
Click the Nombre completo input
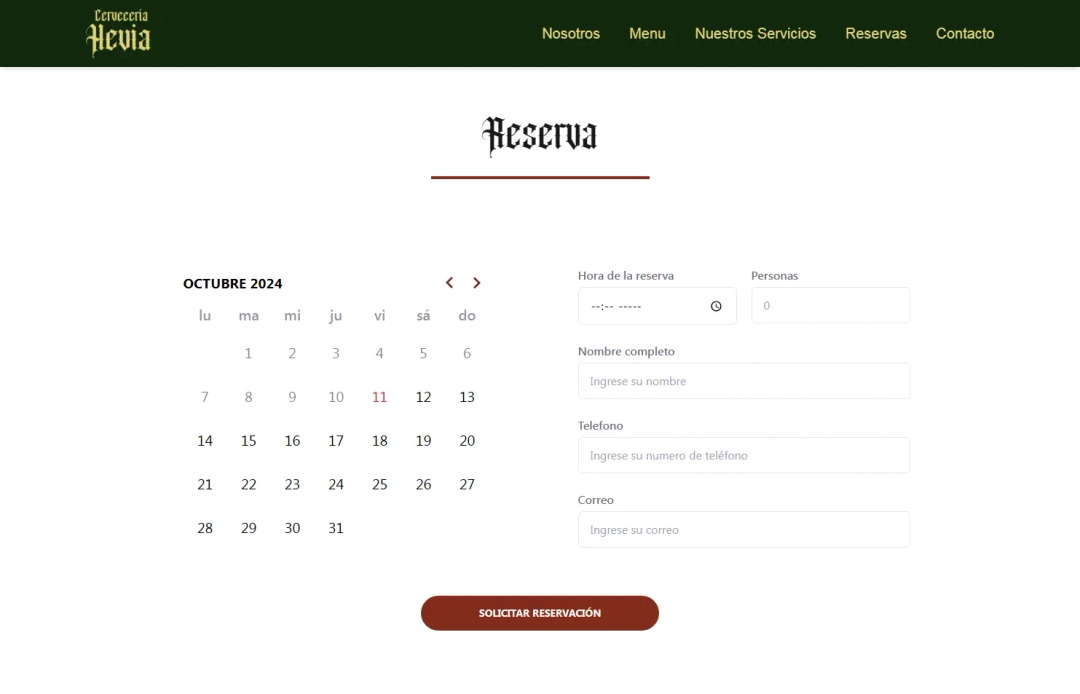744,381
